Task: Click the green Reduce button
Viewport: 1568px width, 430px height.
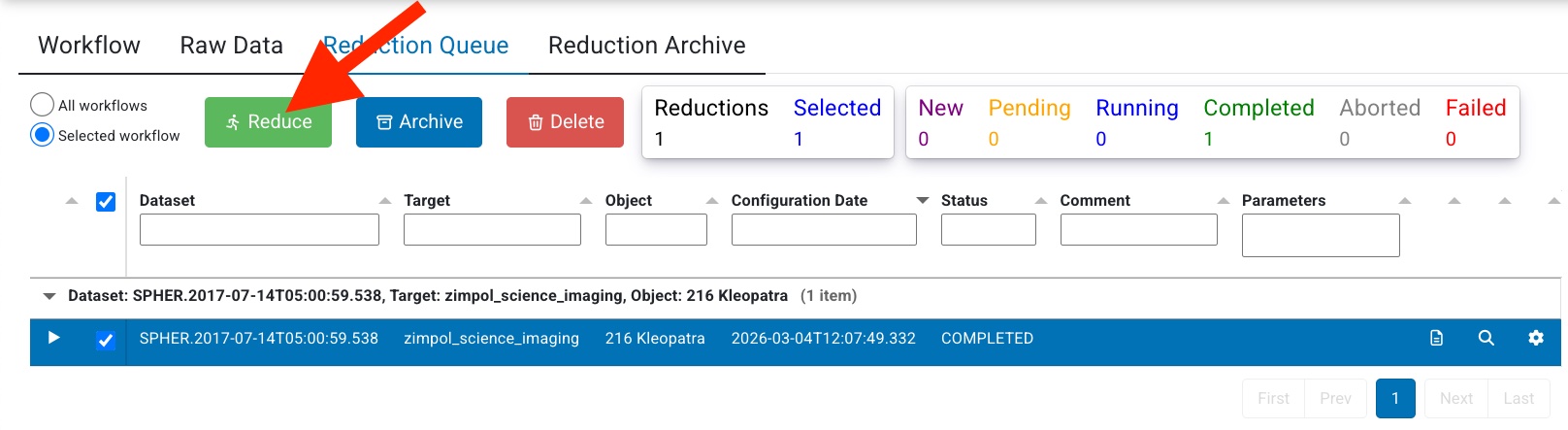Action: click(x=268, y=122)
